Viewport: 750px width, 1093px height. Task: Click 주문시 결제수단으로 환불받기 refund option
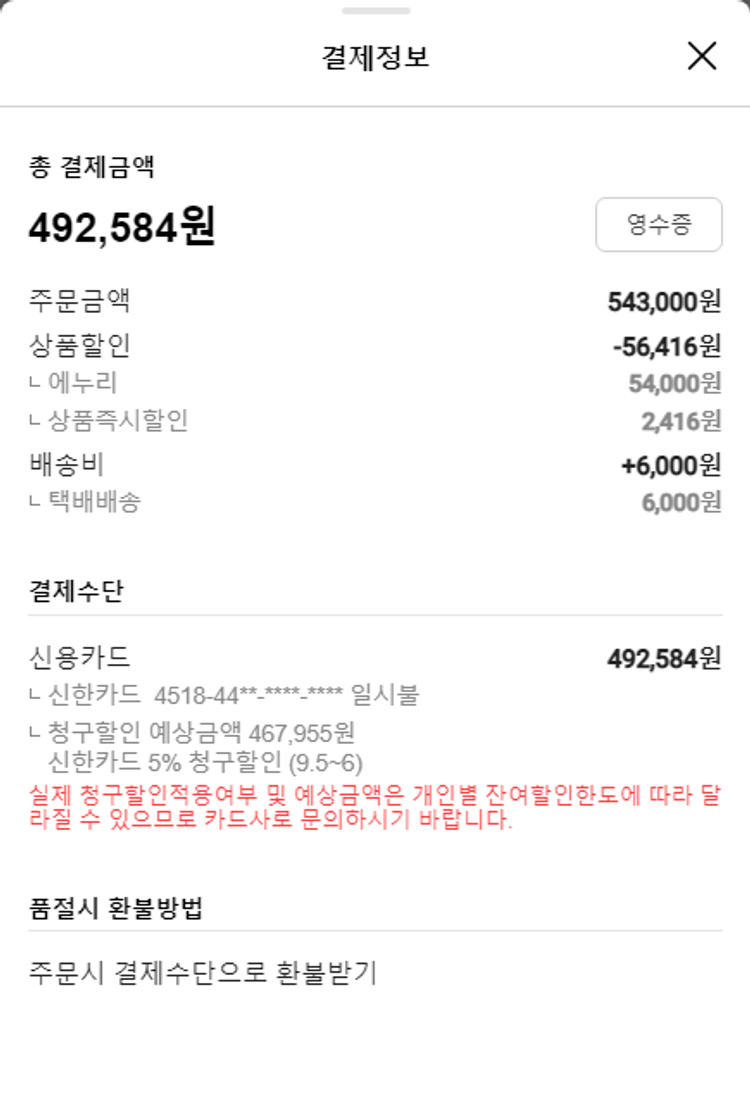pos(203,972)
